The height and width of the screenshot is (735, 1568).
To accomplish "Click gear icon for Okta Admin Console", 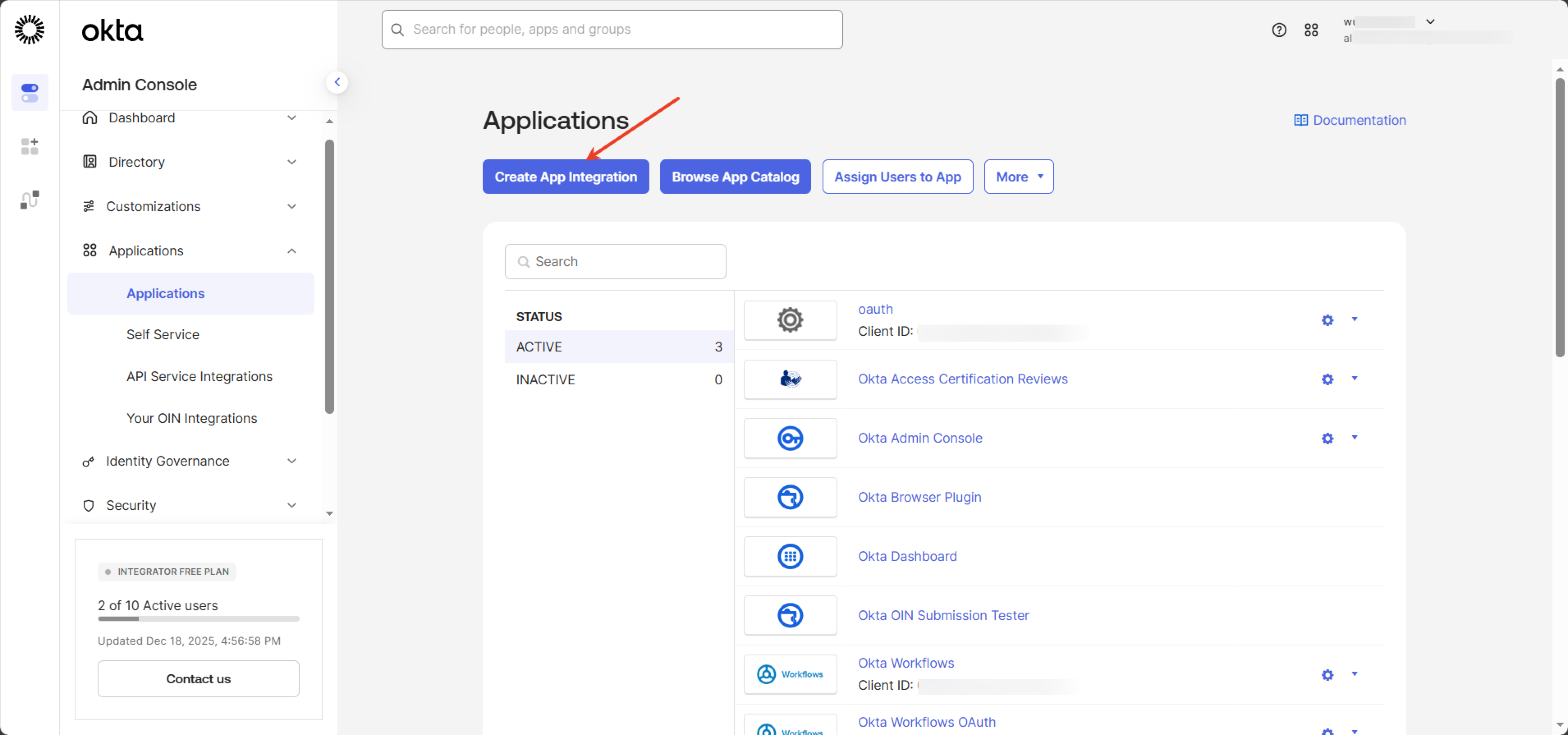I will coord(1327,439).
